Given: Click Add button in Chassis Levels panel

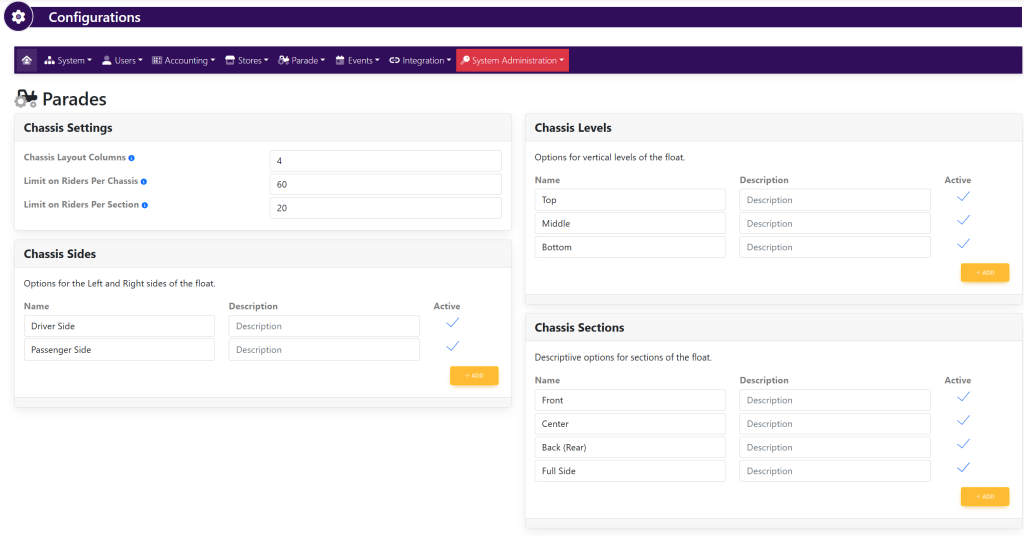Looking at the screenshot, I should tap(984, 273).
